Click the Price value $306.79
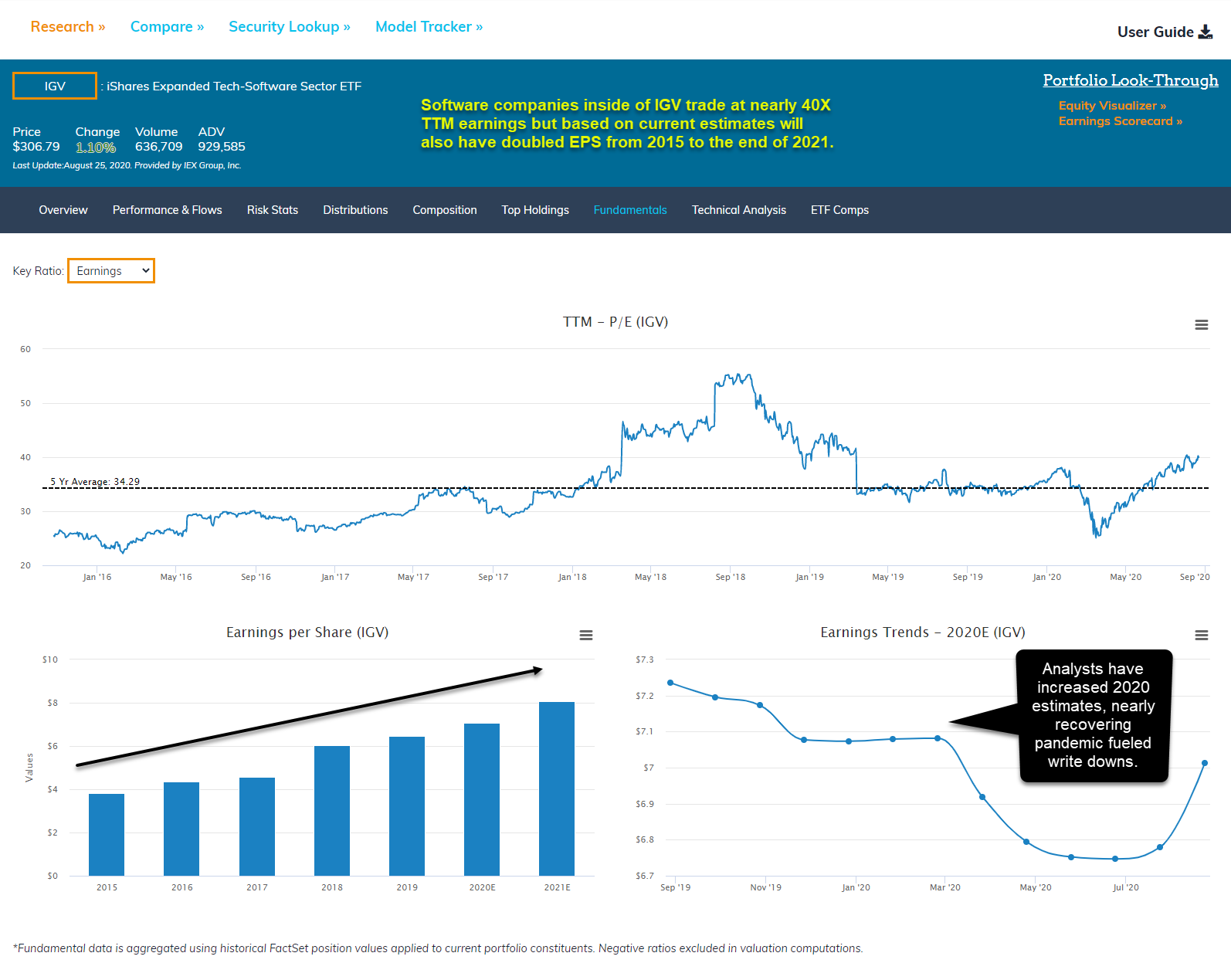This screenshot has height=980, width=1231. pos(36,147)
